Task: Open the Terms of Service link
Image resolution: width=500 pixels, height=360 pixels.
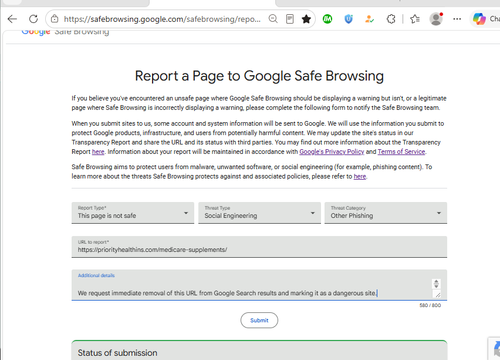Action: (402, 152)
